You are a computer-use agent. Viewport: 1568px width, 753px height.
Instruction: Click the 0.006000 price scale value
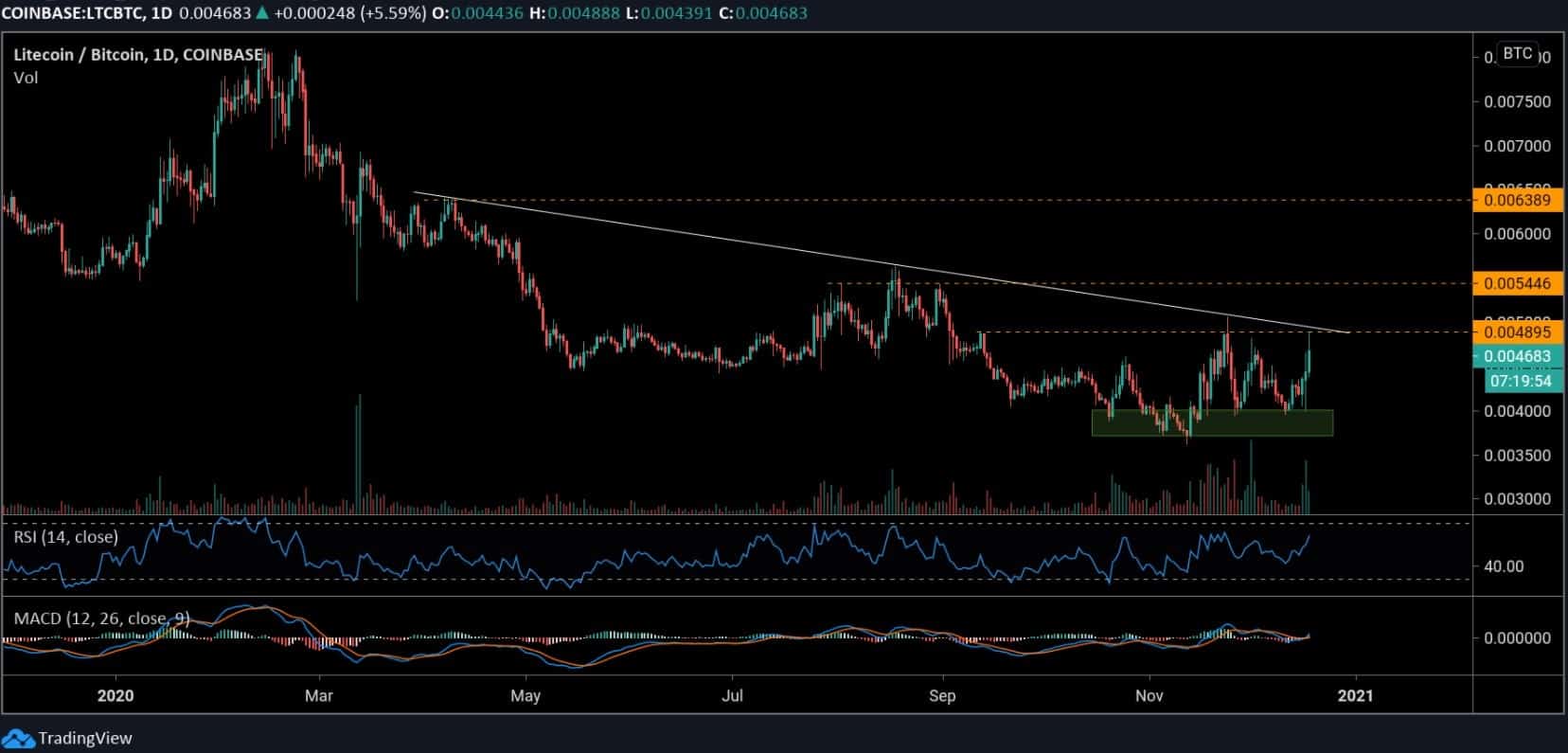1517,234
